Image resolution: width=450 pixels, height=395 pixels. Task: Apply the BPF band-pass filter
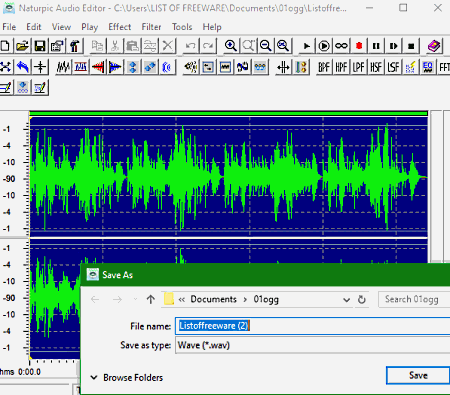[x=324, y=67]
